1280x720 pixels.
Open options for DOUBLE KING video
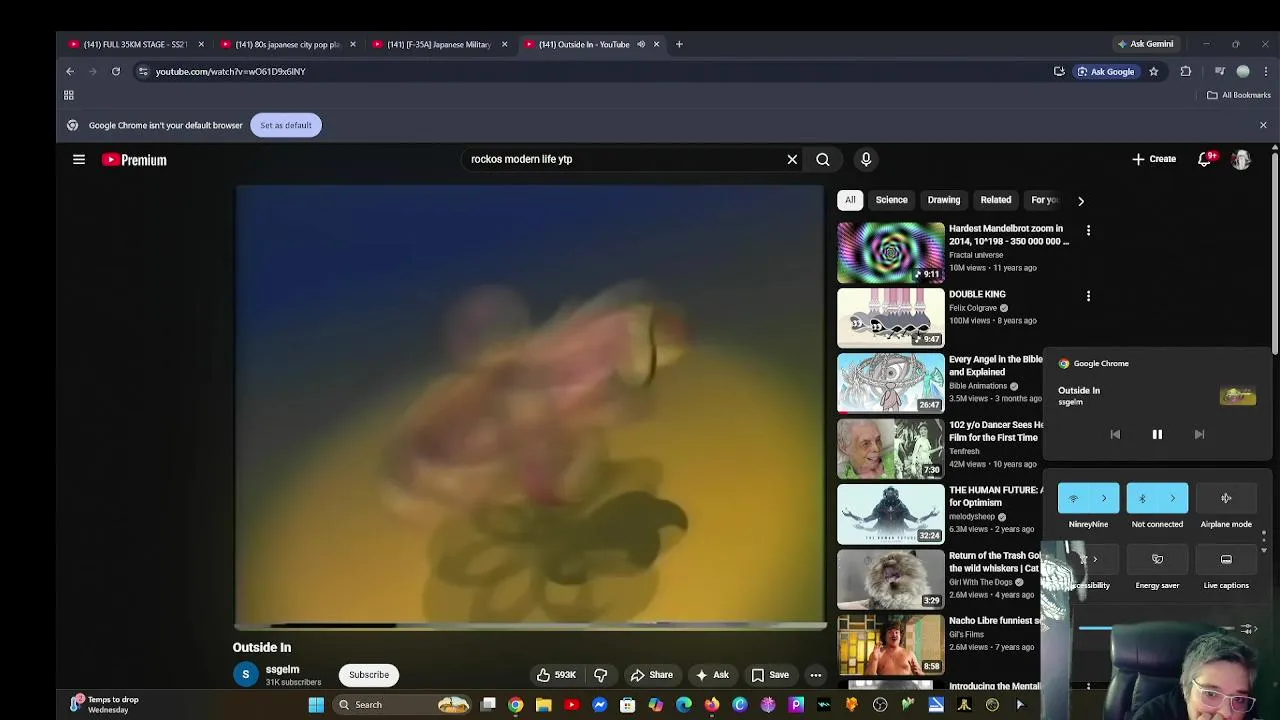point(1088,296)
